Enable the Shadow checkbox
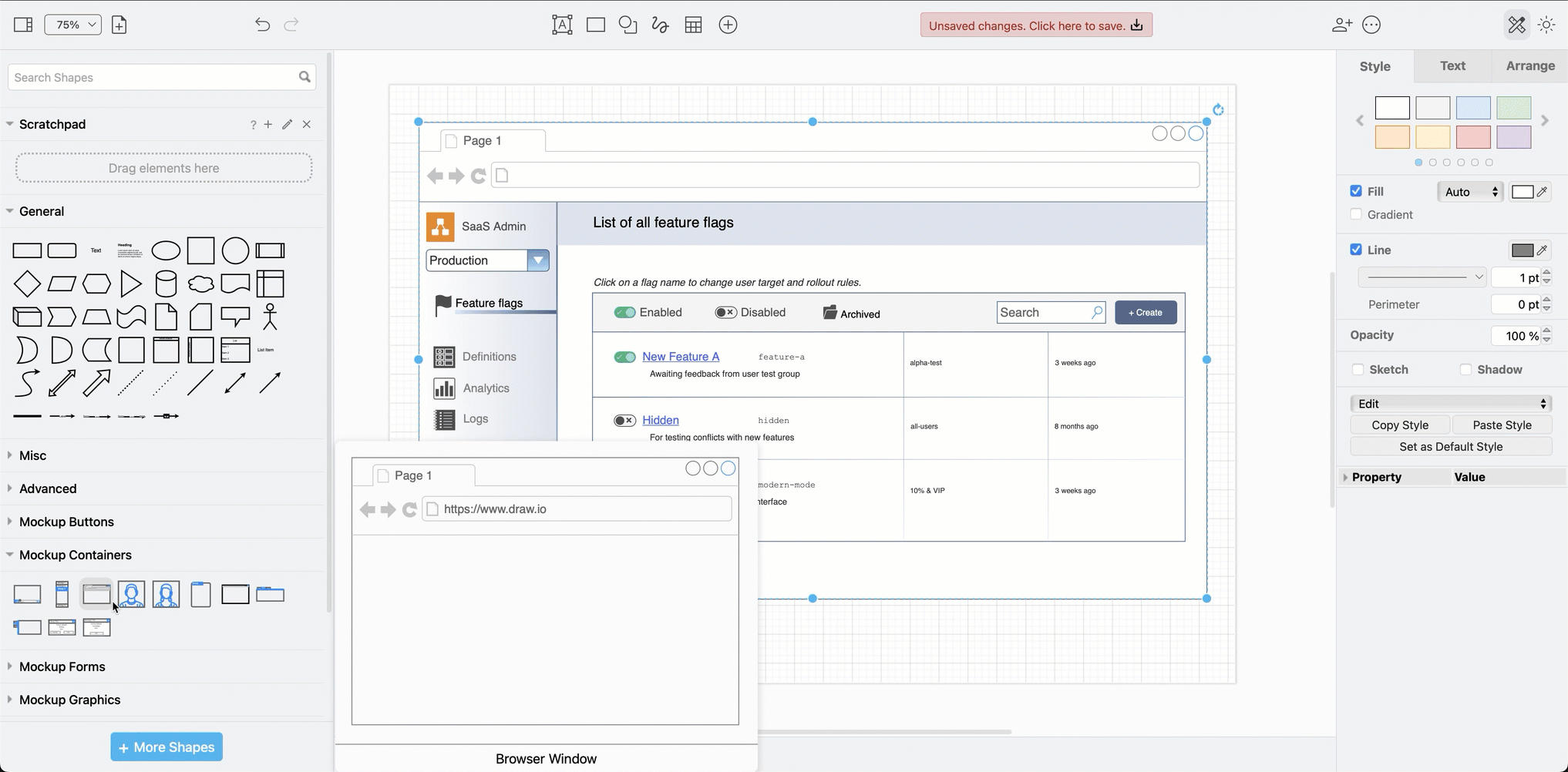Viewport: 1568px width, 772px height. 1465,369
